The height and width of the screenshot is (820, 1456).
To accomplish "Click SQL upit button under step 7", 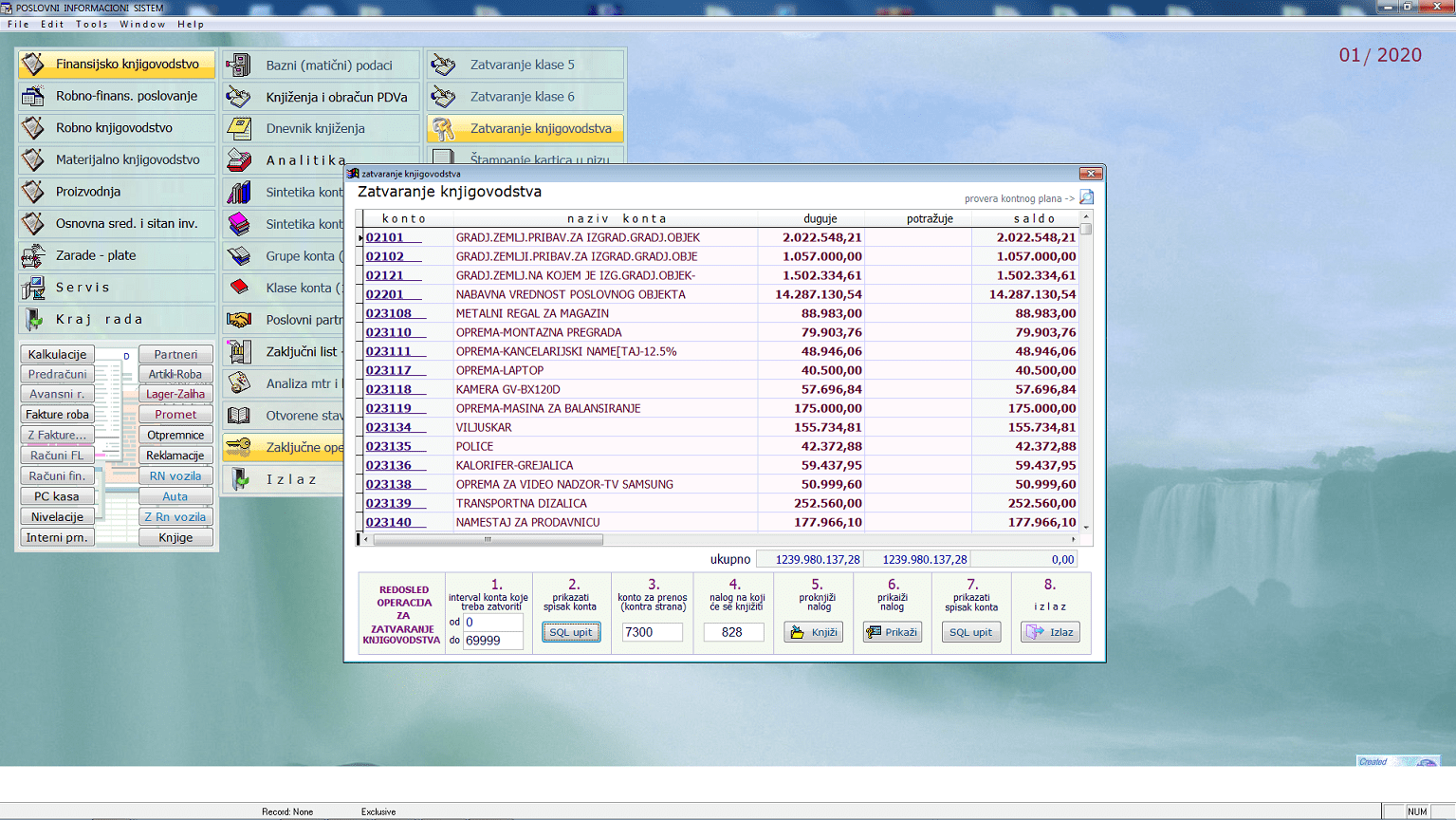I will click(x=971, y=632).
